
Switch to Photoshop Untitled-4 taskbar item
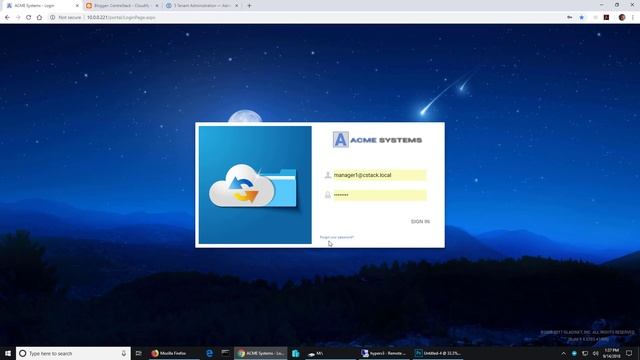(438, 353)
